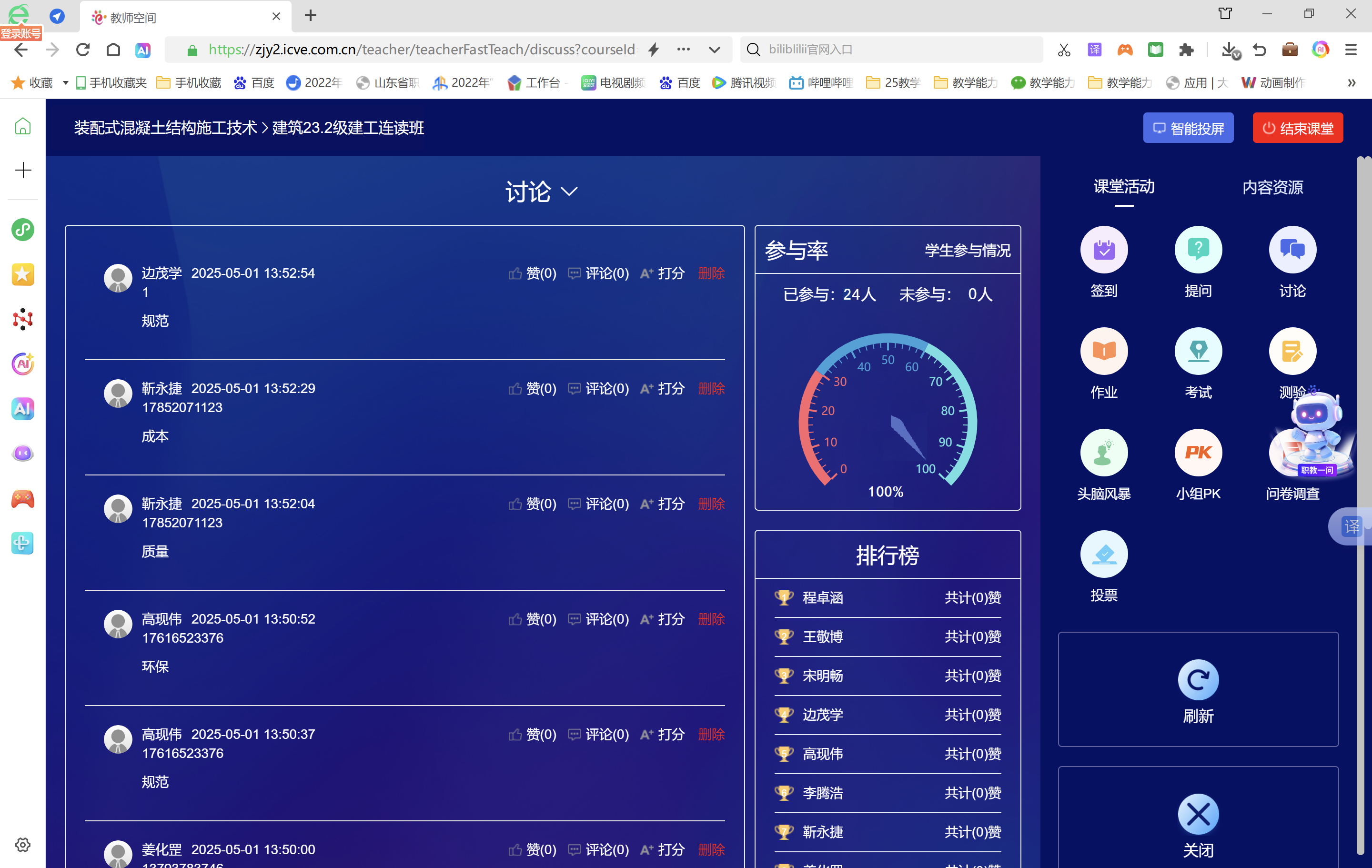1372x868 pixels.
Task: Click the 装配式混凝土结构施工技术 breadcrumb
Action: (x=165, y=128)
